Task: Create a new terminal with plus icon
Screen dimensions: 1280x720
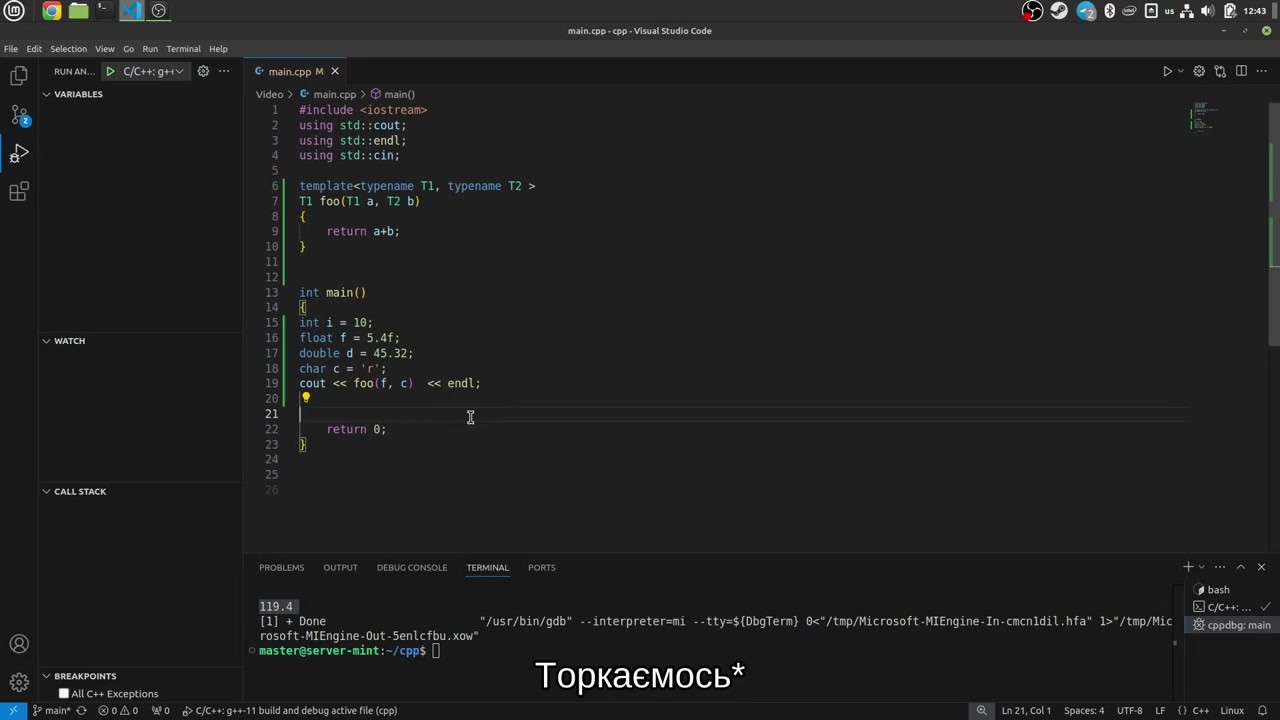Action: point(1188,567)
